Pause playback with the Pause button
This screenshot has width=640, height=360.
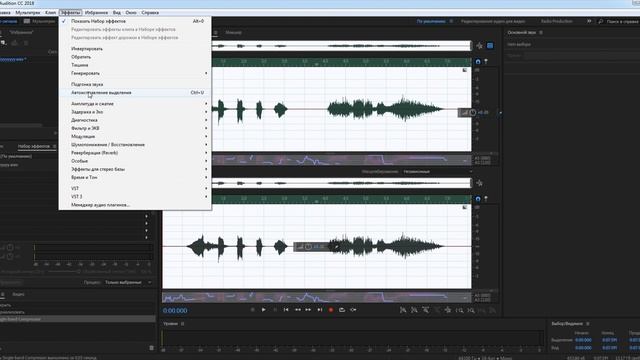pyautogui.click(x=275, y=310)
